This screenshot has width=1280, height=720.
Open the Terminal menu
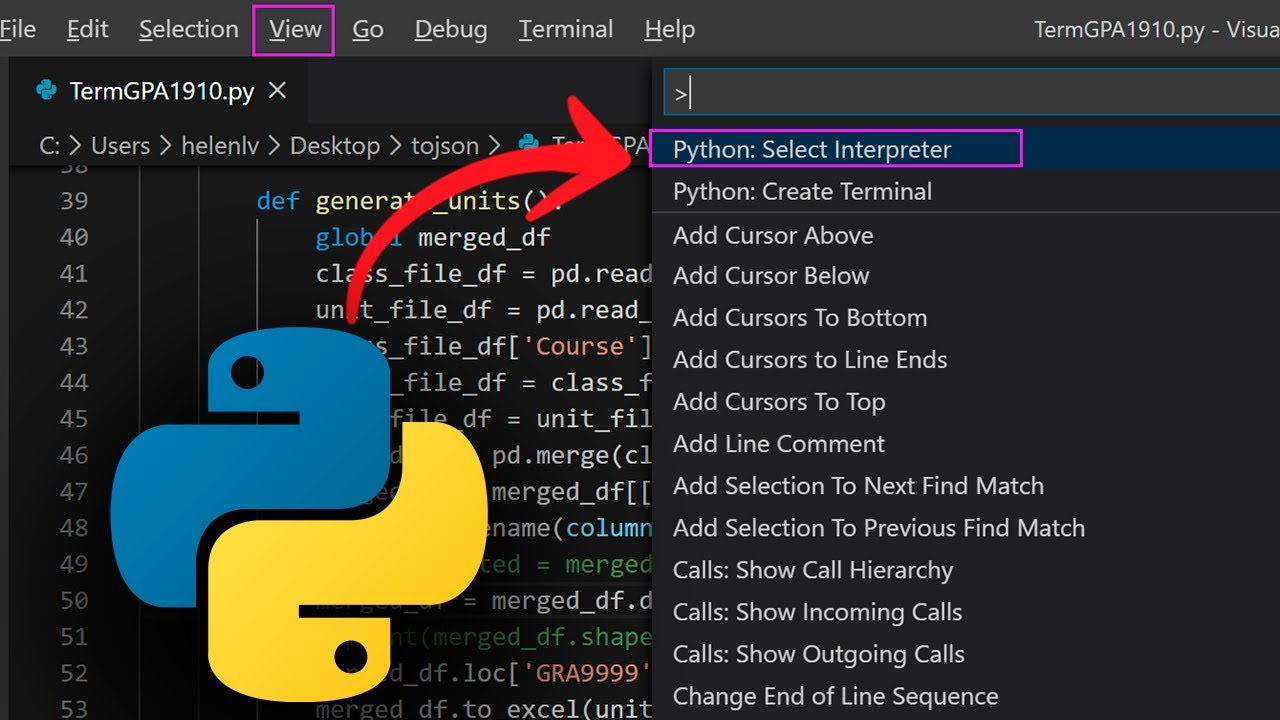click(x=565, y=30)
